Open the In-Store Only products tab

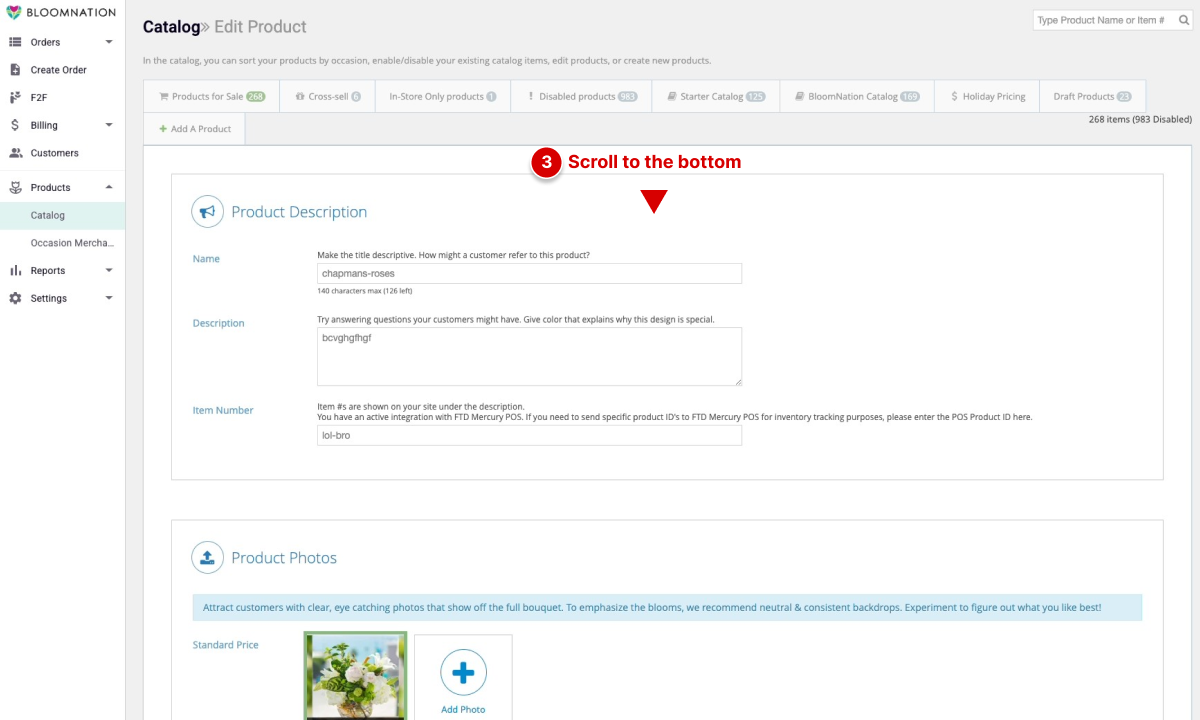(443, 97)
